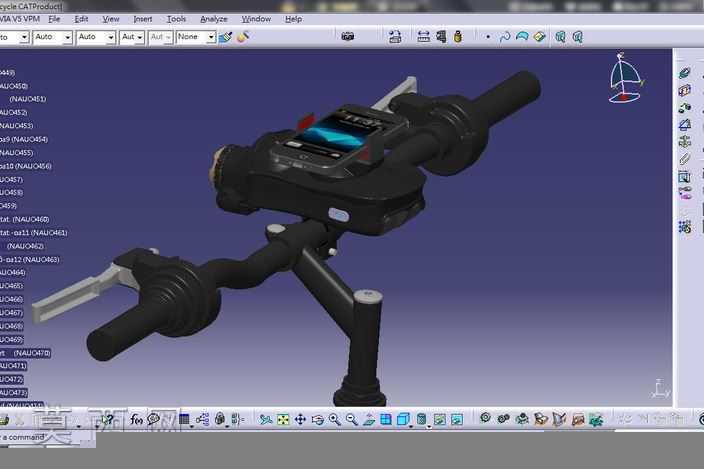Click the compass in the 3D view
This screenshot has width=704, height=469.
626,78
